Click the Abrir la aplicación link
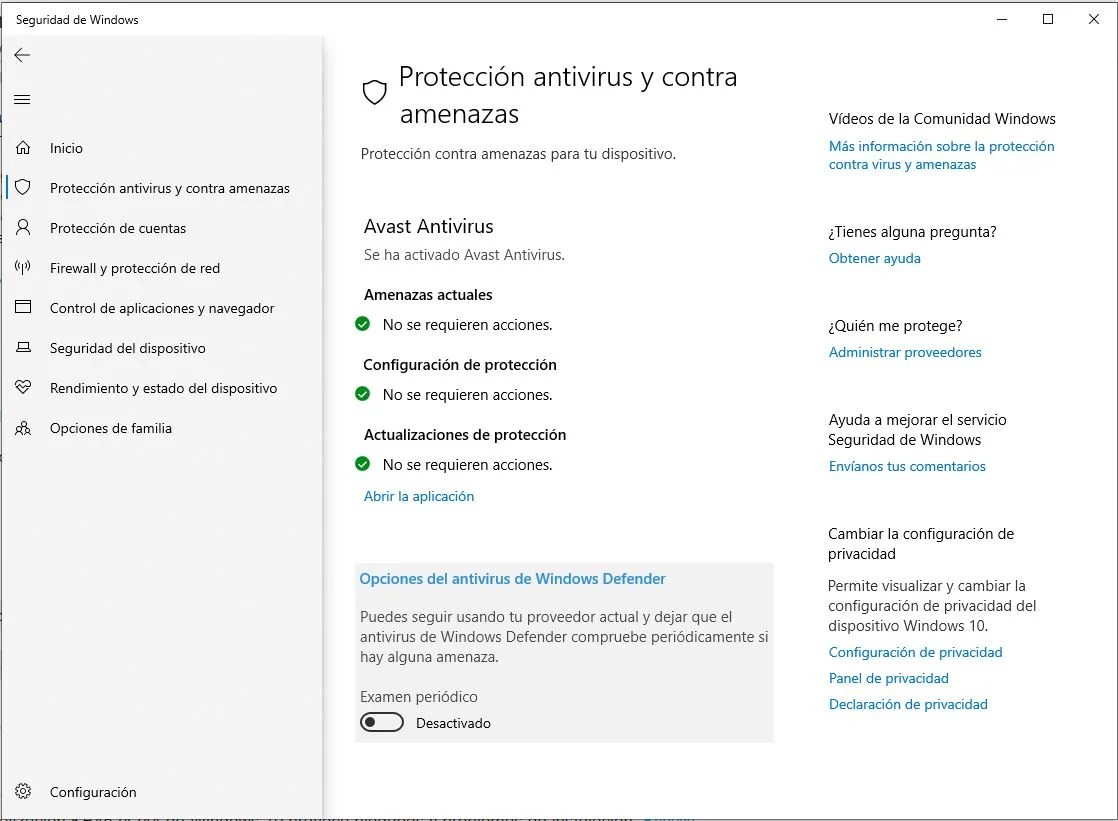 418,496
